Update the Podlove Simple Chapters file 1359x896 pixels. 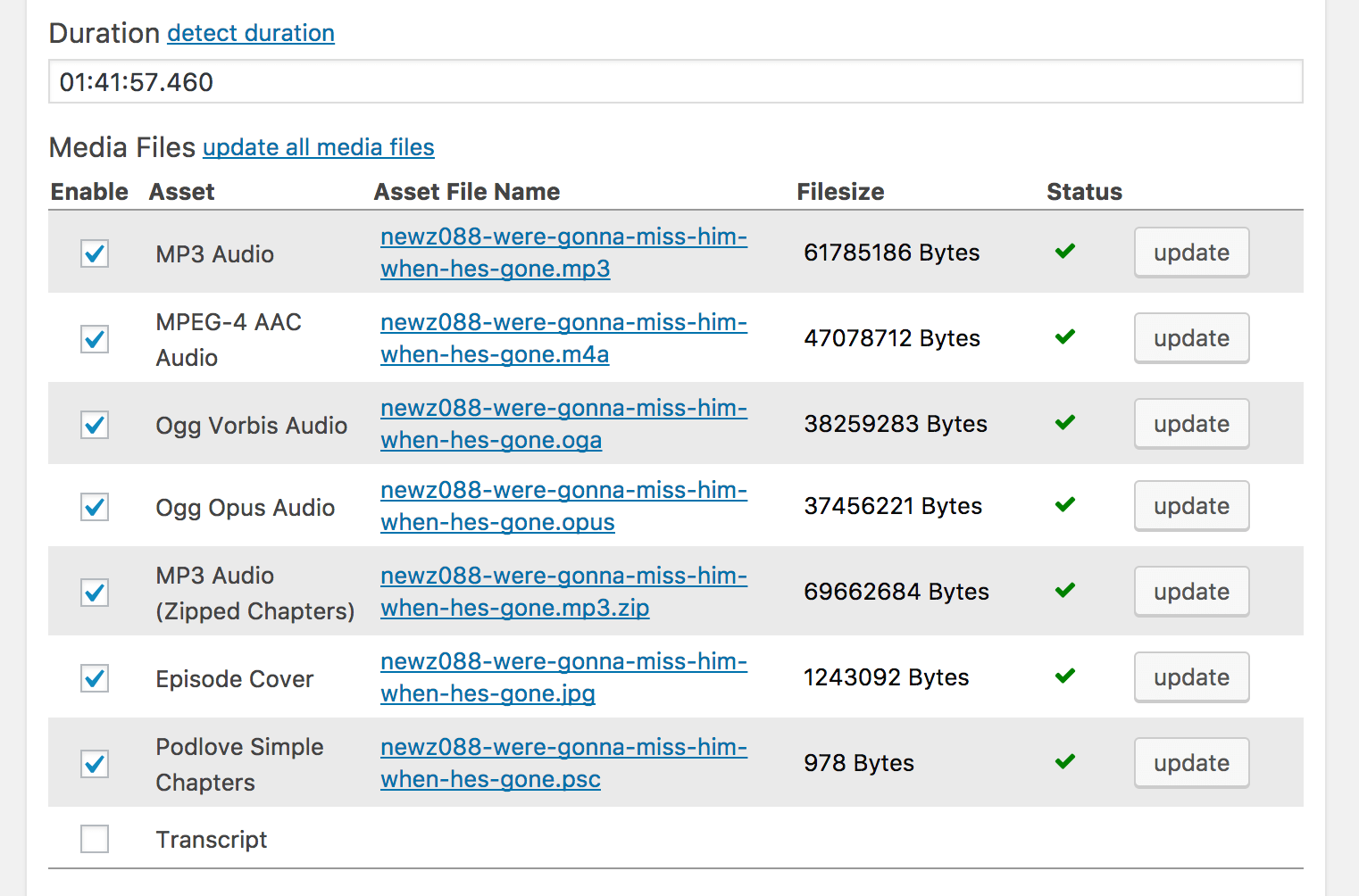[x=1191, y=763]
